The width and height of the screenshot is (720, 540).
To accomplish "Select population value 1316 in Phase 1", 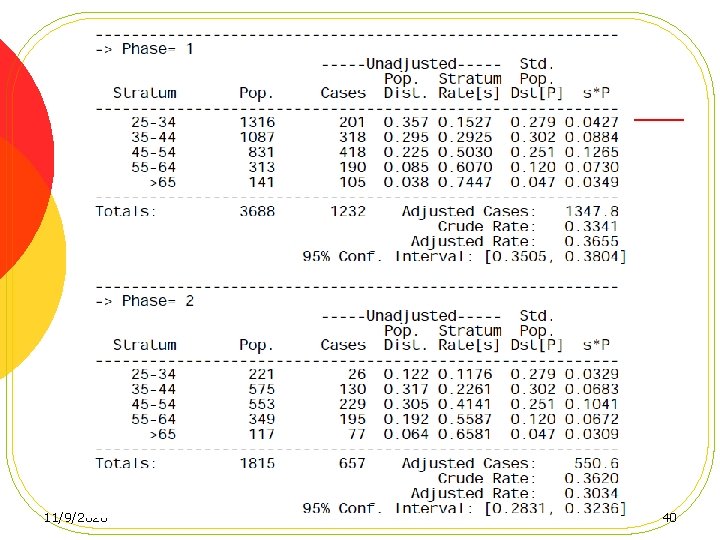I will 257,122.
